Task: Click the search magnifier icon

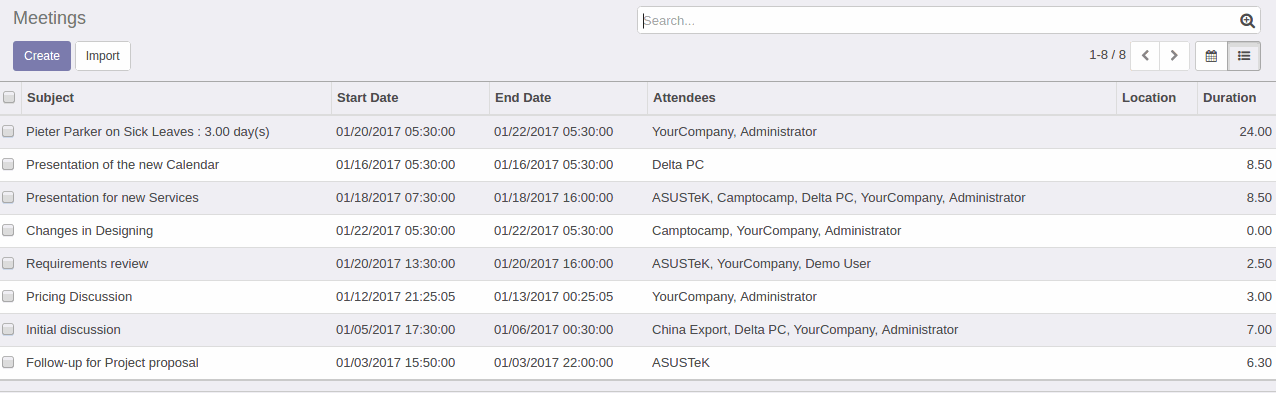Action: [x=1247, y=20]
